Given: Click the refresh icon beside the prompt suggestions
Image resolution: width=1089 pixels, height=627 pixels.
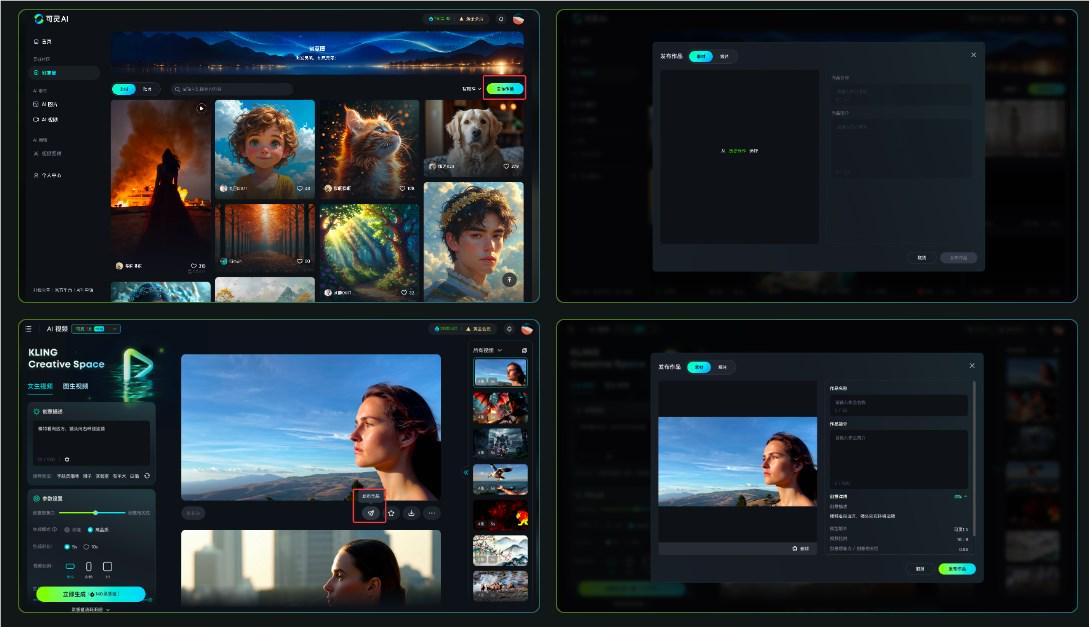Looking at the screenshot, I should point(147,476).
